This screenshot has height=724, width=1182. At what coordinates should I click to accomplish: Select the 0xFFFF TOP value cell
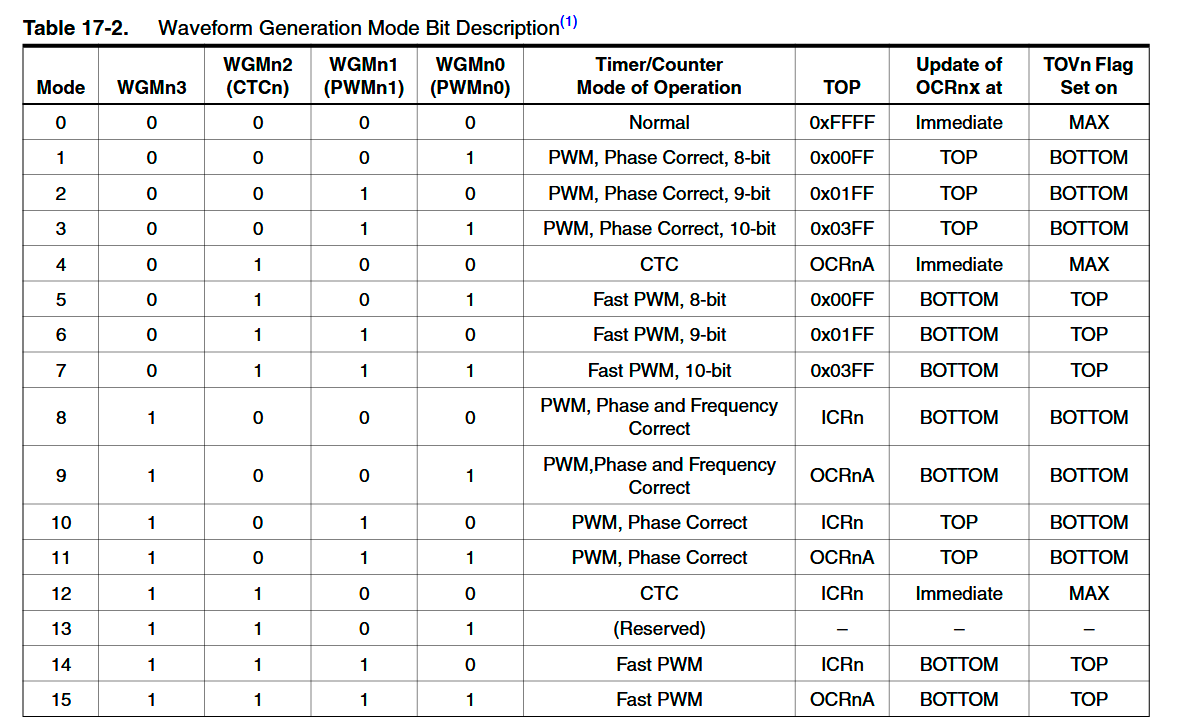click(841, 123)
